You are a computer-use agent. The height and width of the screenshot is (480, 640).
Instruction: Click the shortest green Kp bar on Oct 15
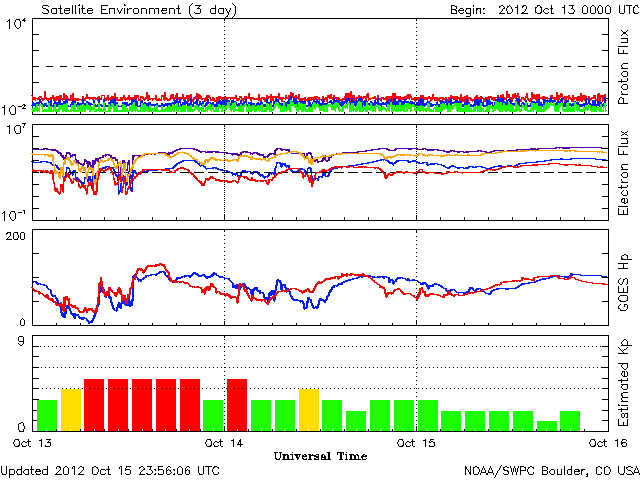click(547, 426)
